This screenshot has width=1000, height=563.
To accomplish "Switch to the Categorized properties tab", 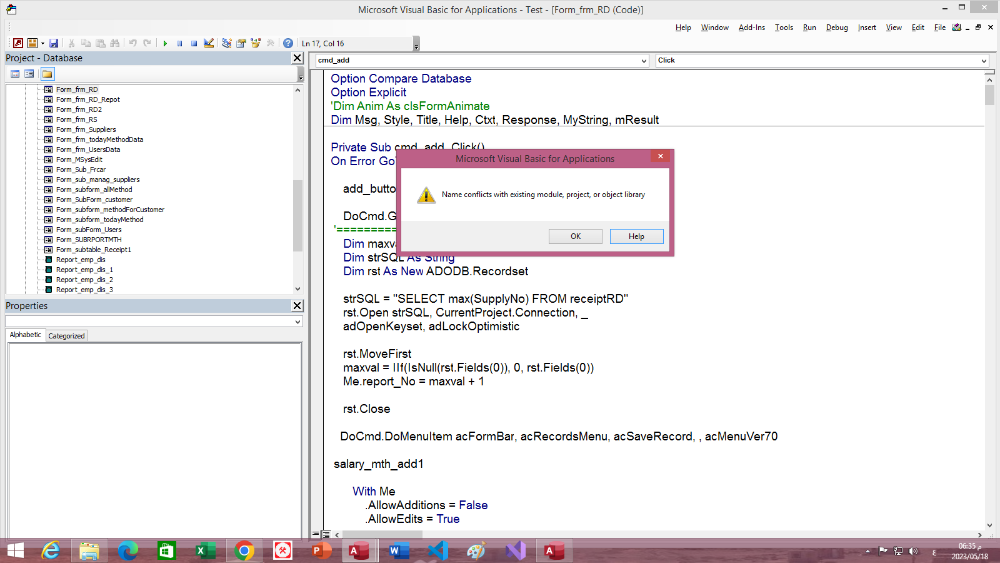I will point(66,336).
